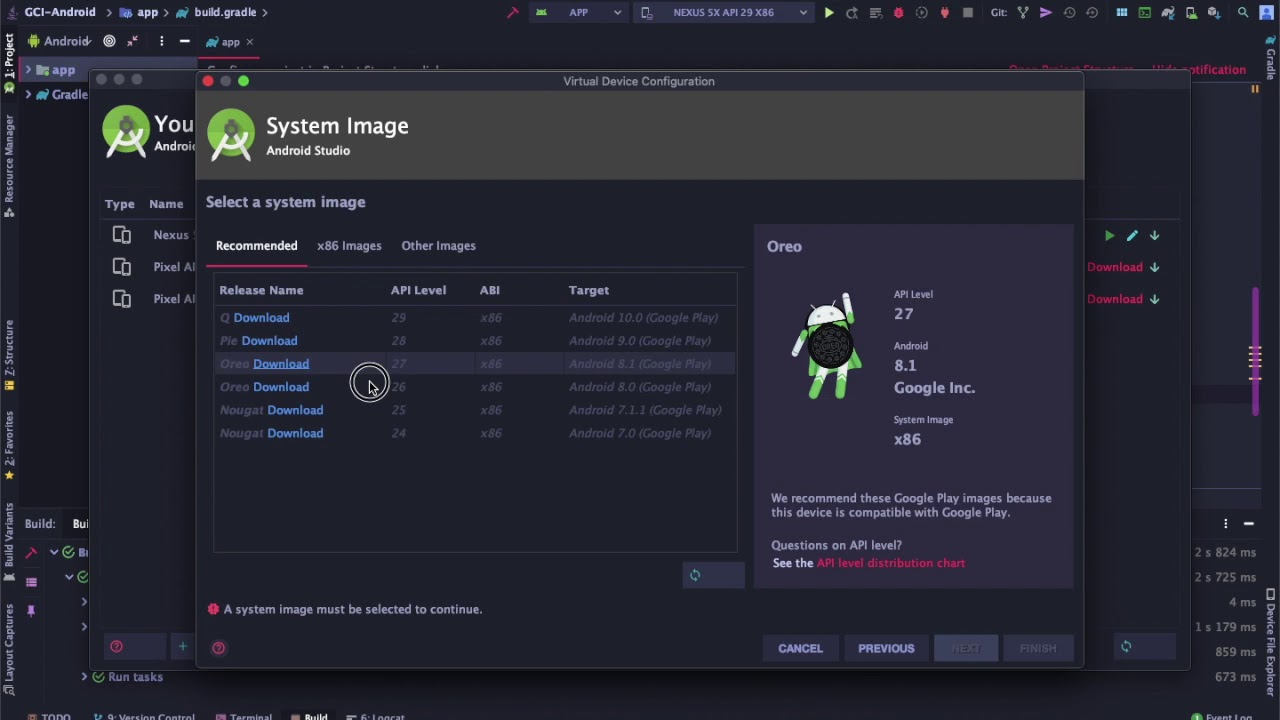Click the Profile app icon in toolbar
Viewport: 1280px width, 720px height.
pyautogui.click(x=921, y=13)
